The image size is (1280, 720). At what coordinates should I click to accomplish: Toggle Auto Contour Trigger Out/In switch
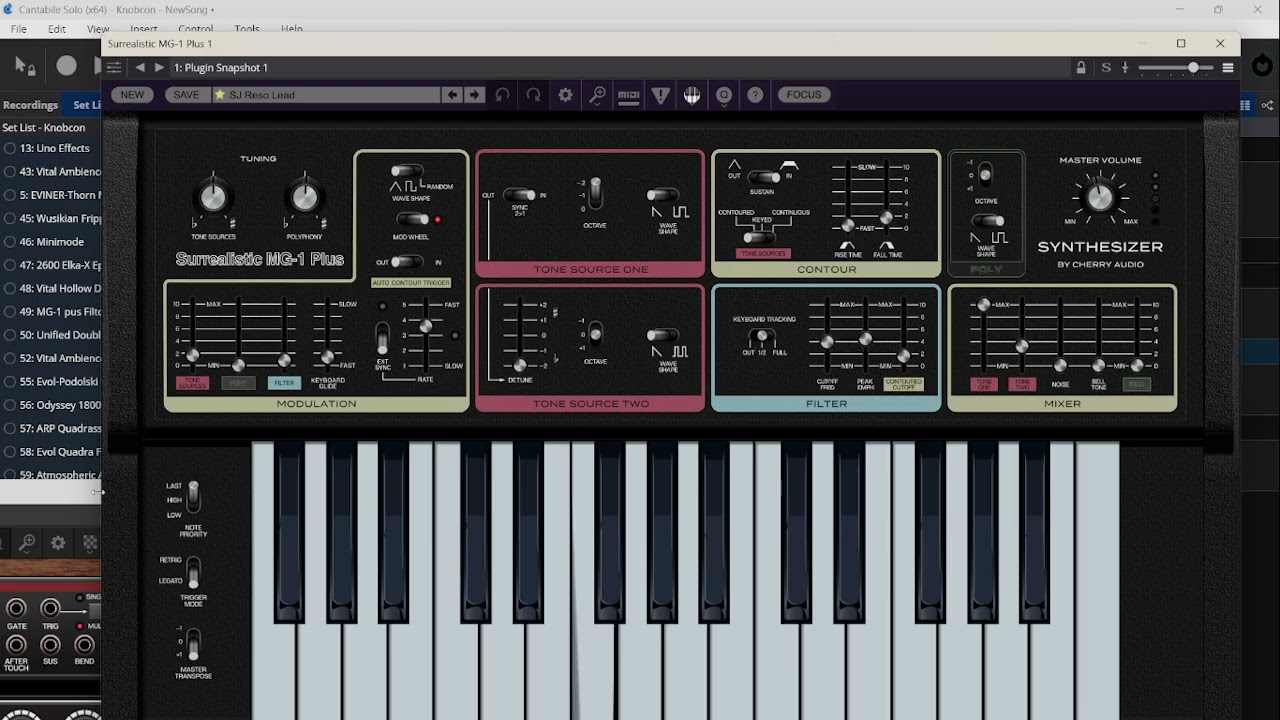[x=407, y=262]
